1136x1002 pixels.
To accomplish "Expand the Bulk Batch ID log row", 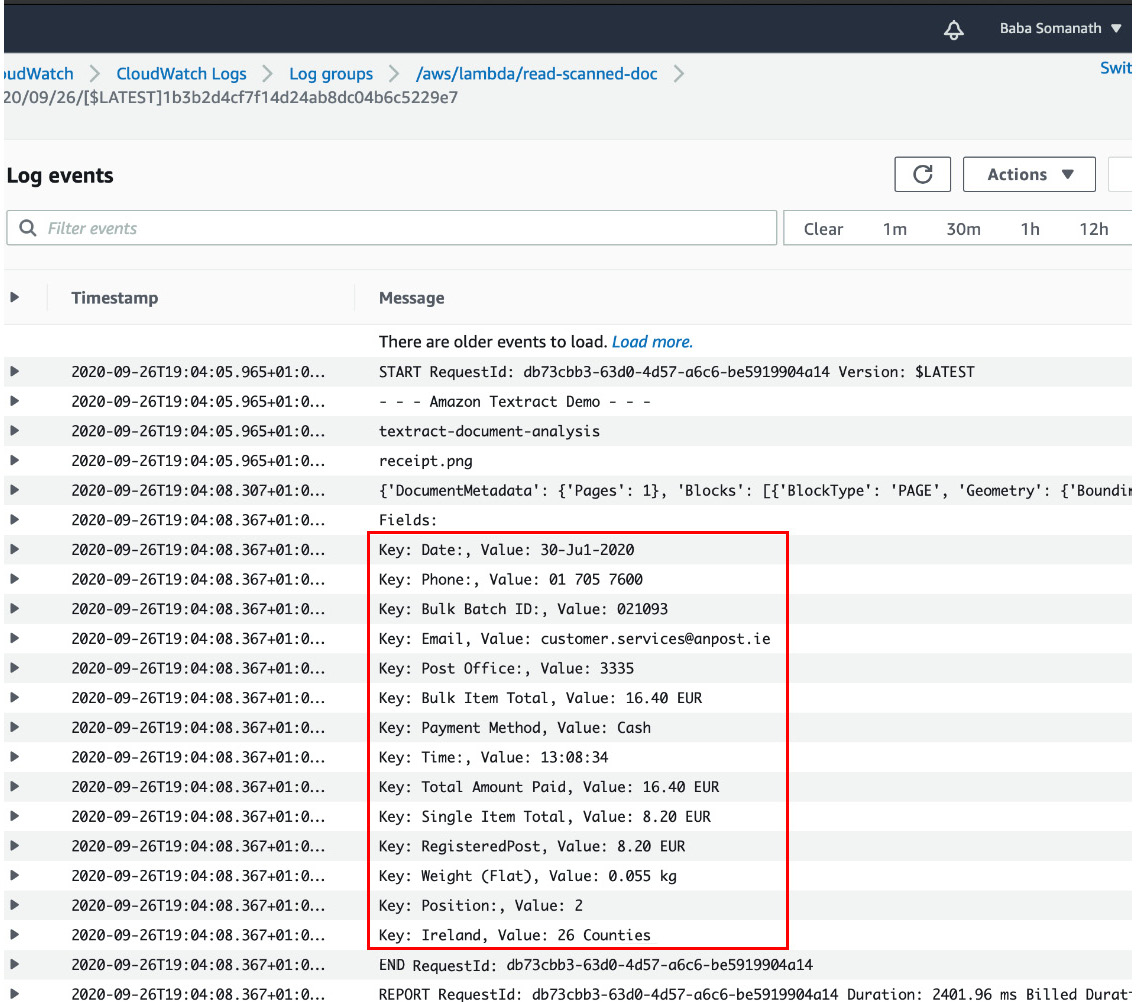I will (x=14, y=609).
